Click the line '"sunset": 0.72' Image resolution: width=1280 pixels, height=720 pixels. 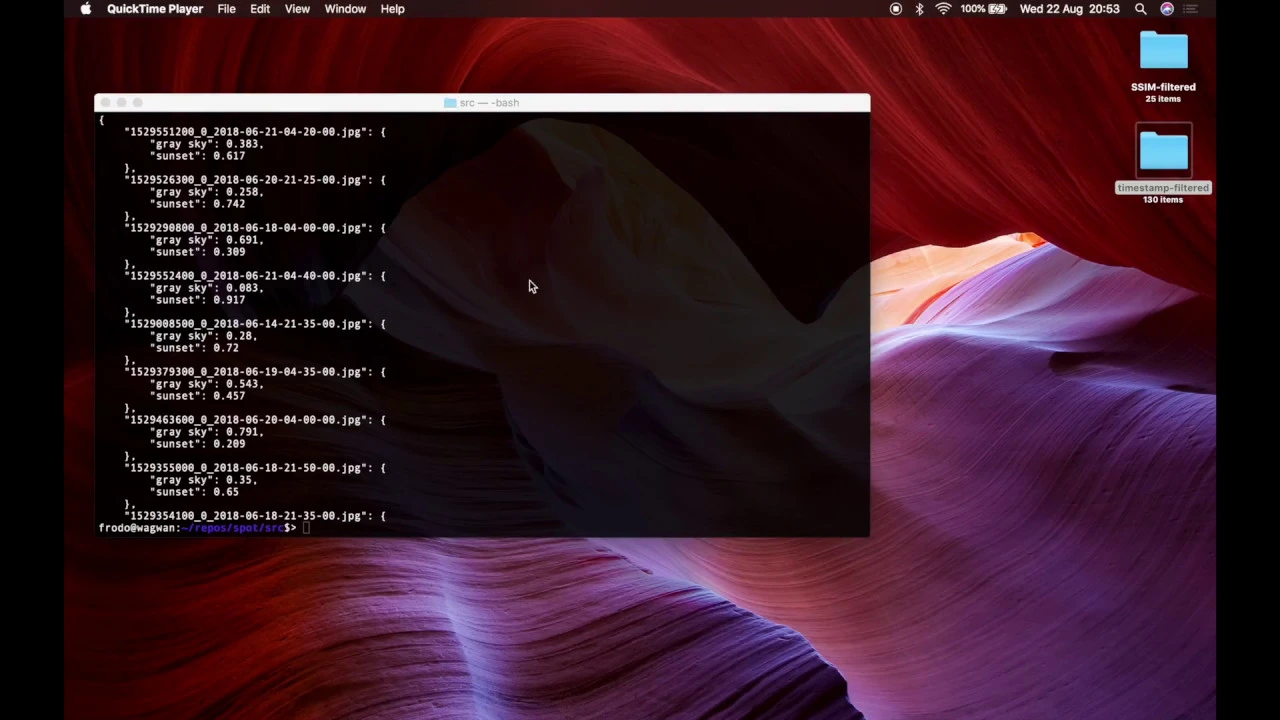194,348
